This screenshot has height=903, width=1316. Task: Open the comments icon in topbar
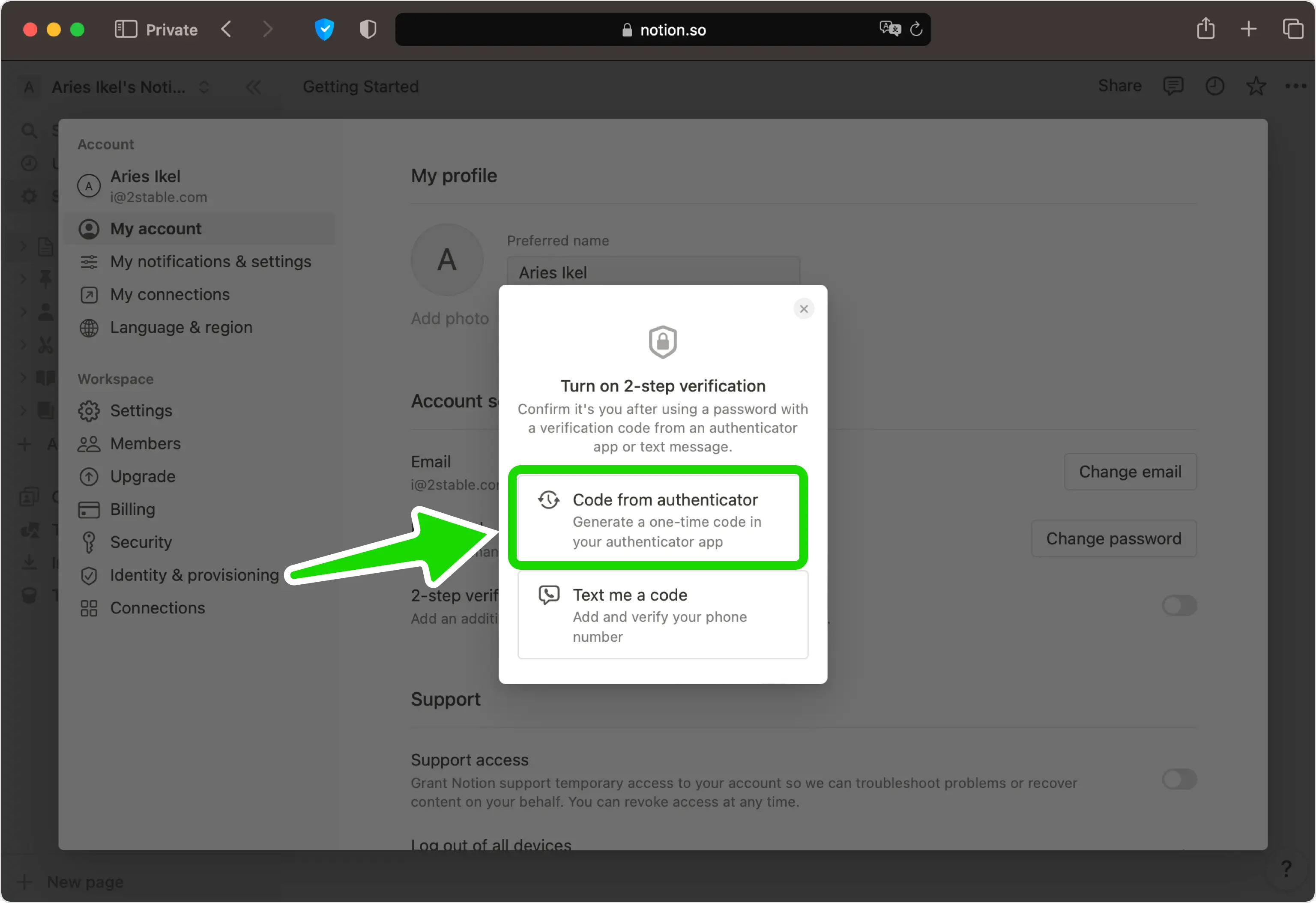click(1173, 86)
